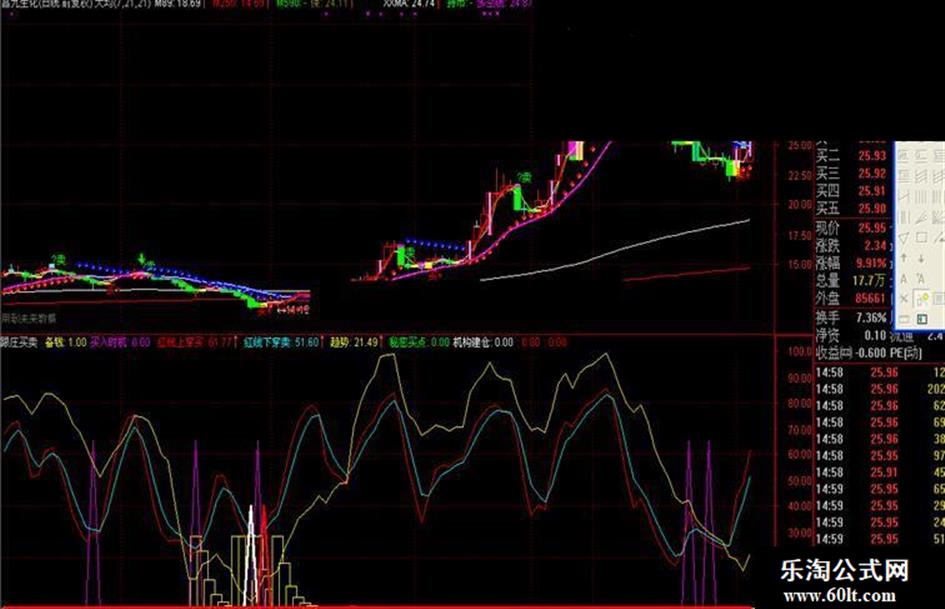Click the 秘密买点 0.00 label
The width and height of the screenshot is (945, 609).
419,342
